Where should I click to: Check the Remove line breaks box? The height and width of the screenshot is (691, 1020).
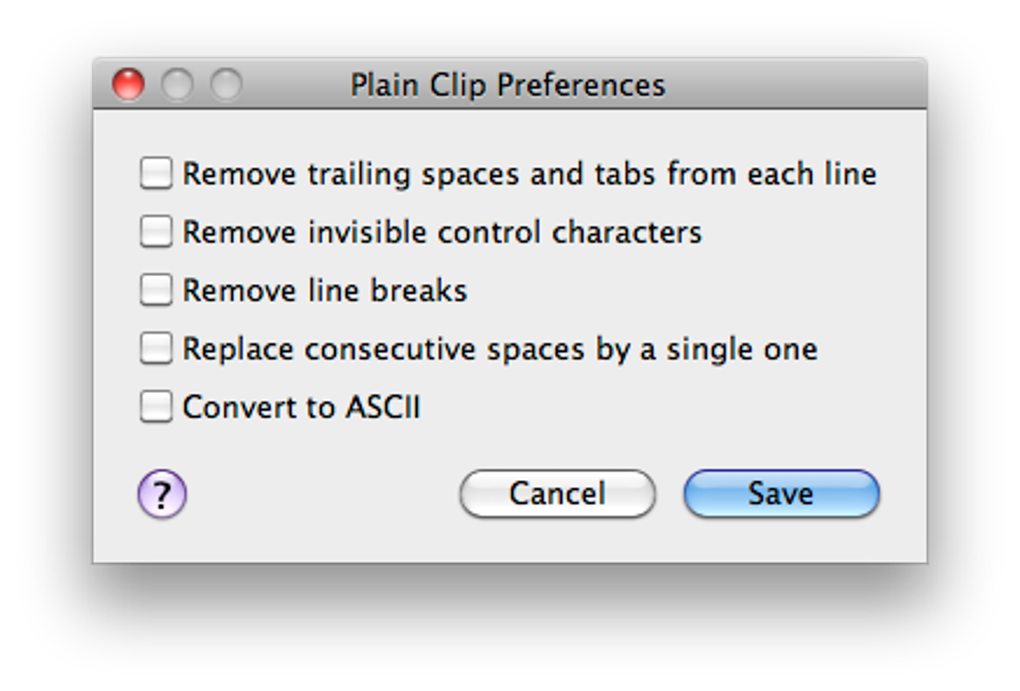pyautogui.click(x=156, y=290)
